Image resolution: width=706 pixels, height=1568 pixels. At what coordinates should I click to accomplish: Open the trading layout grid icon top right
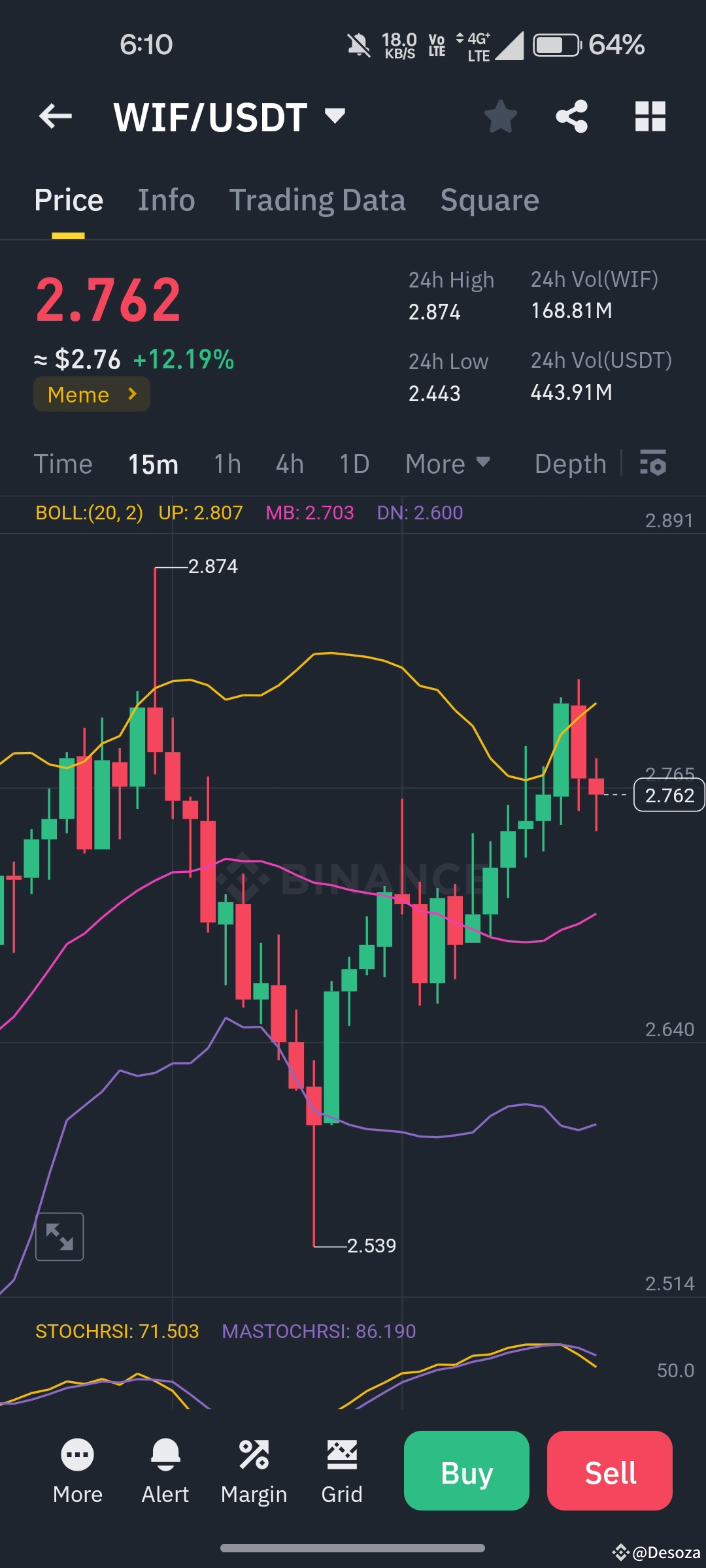650,116
